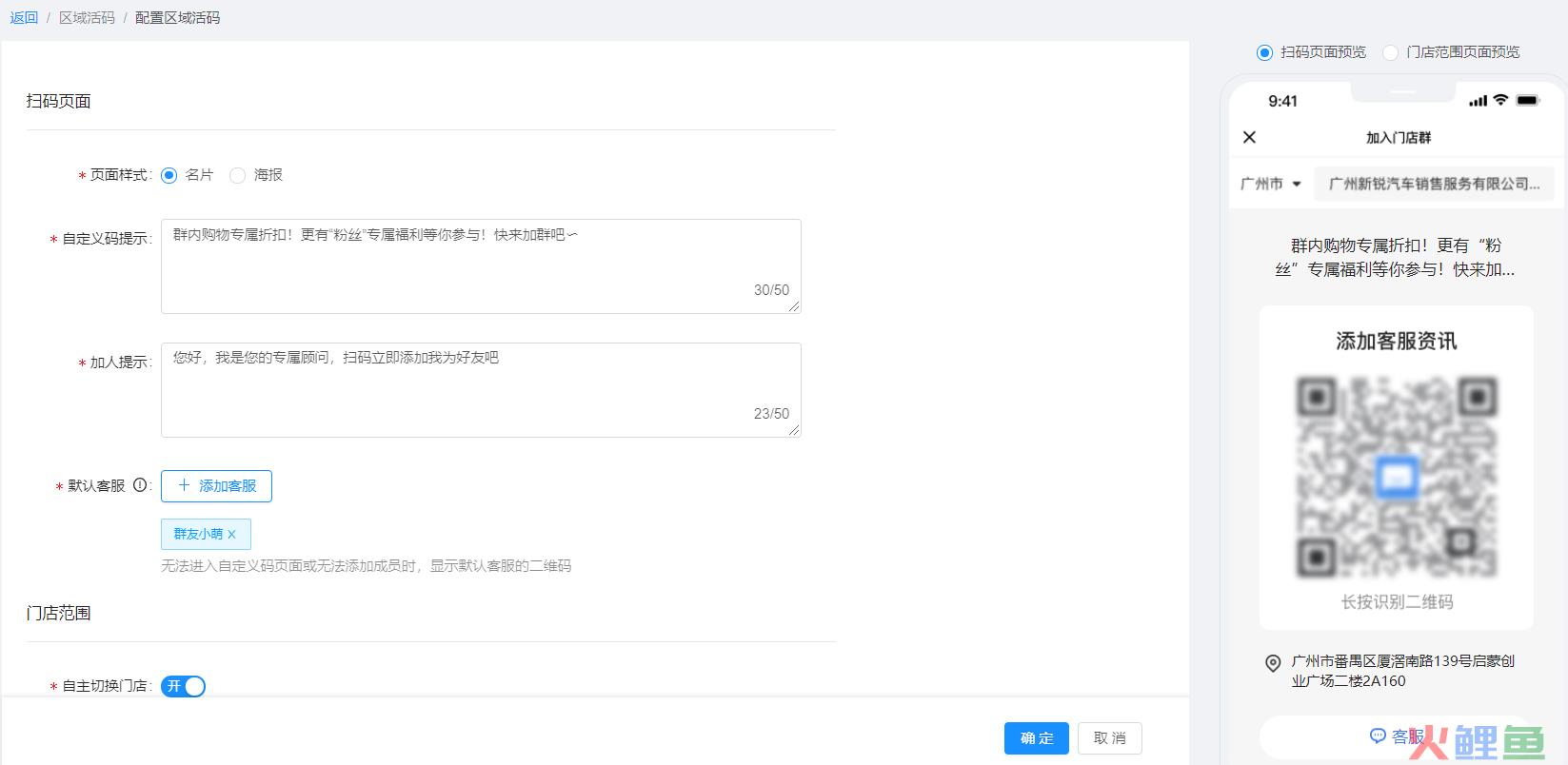Confirm with the 确定 button
The height and width of the screenshot is (765, 1568).
pos(1037,738)
